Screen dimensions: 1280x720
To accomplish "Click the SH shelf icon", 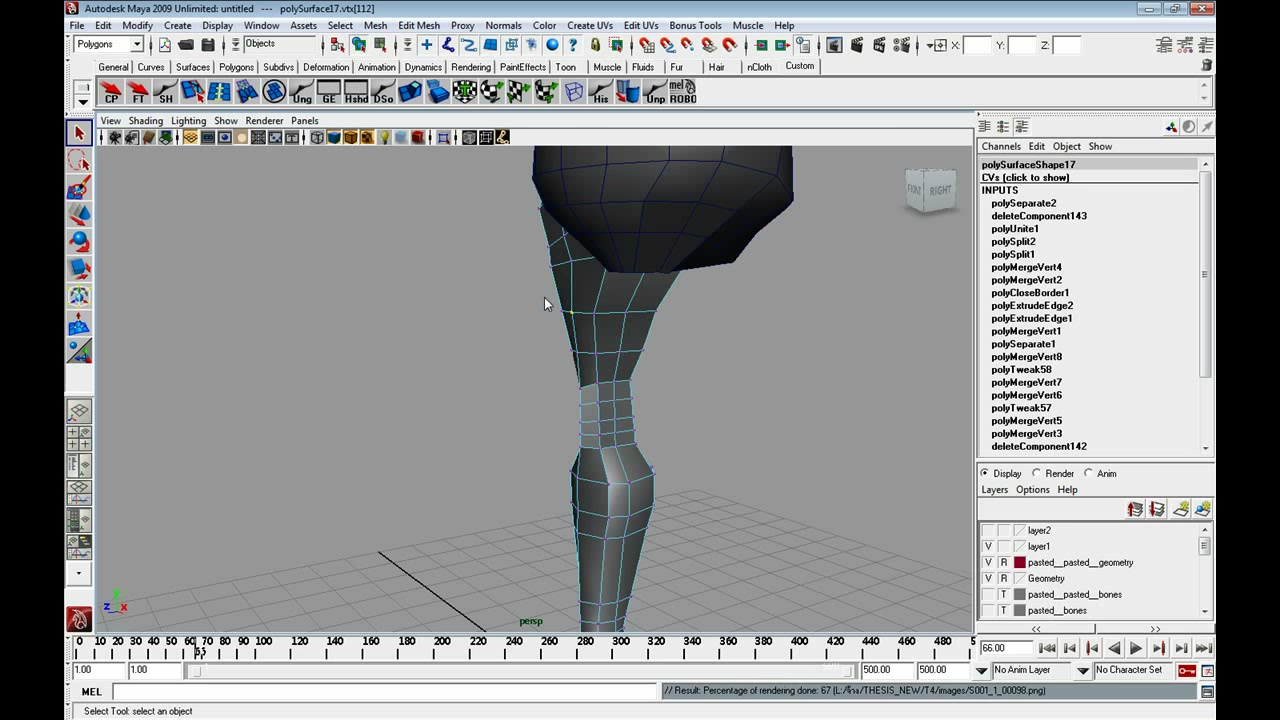I will [x=165, y=92].
